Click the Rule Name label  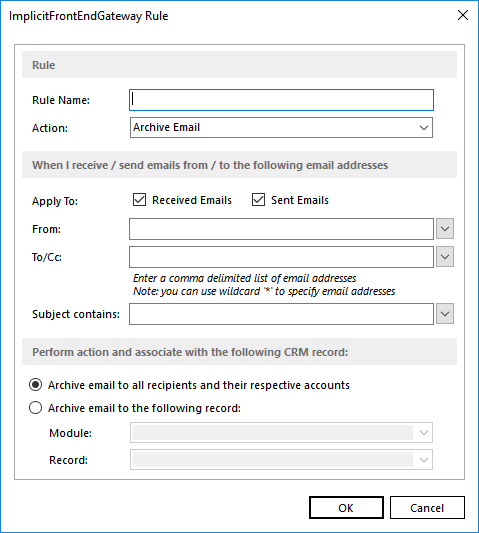[61, 100]
